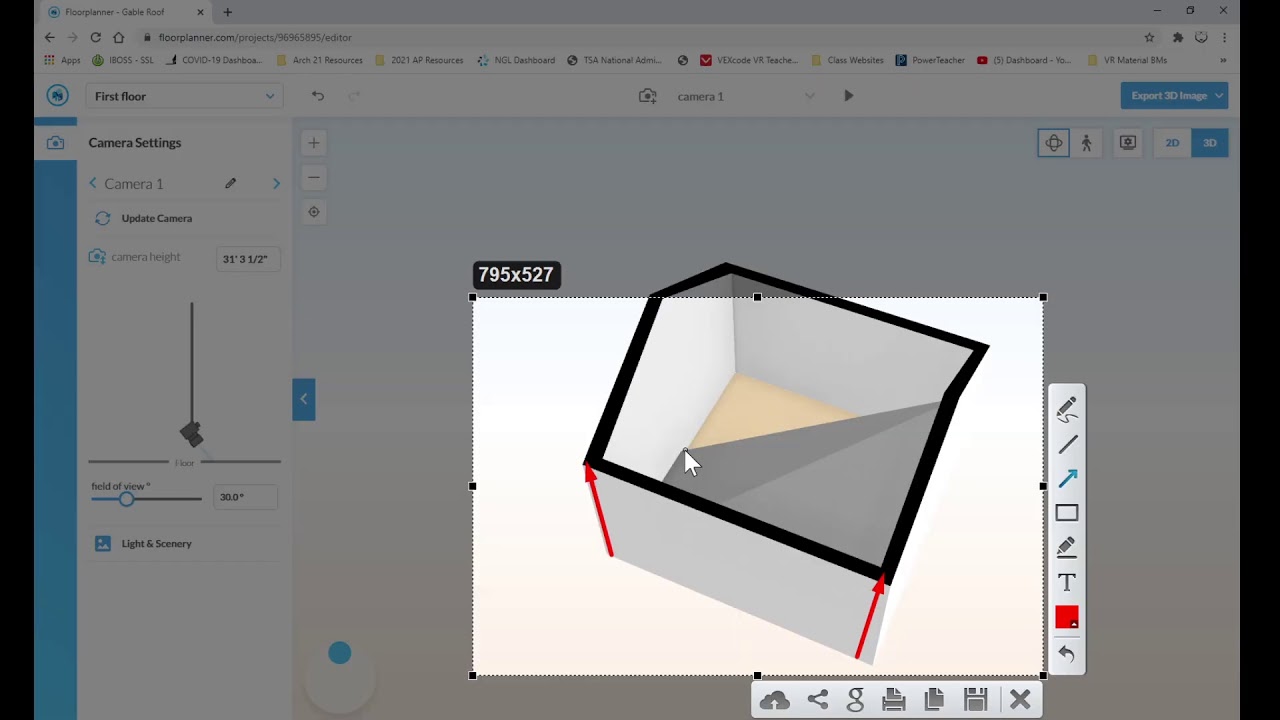1280x720 pixels.
Task: Switch to 3D view
Action: click(1210, 143)
